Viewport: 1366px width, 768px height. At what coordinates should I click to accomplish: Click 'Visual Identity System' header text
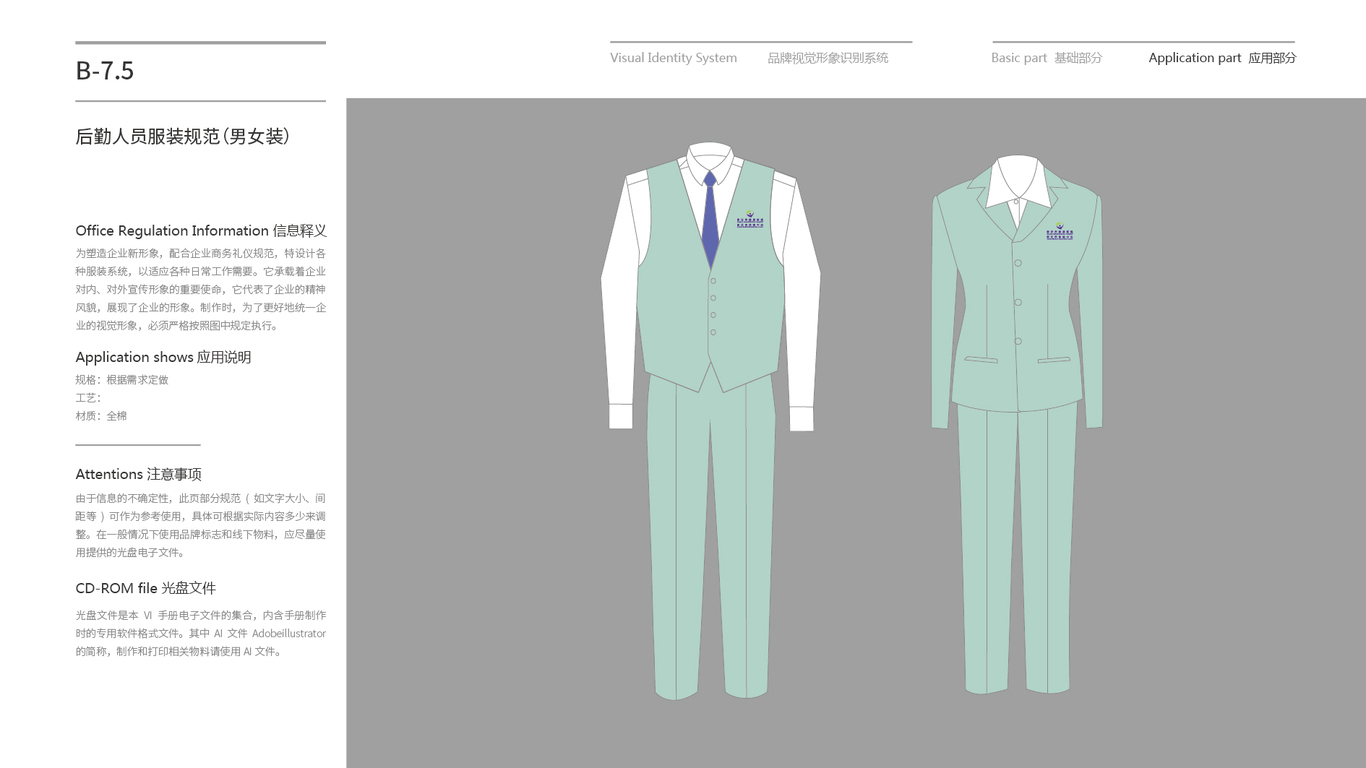(x=673, y=58)
